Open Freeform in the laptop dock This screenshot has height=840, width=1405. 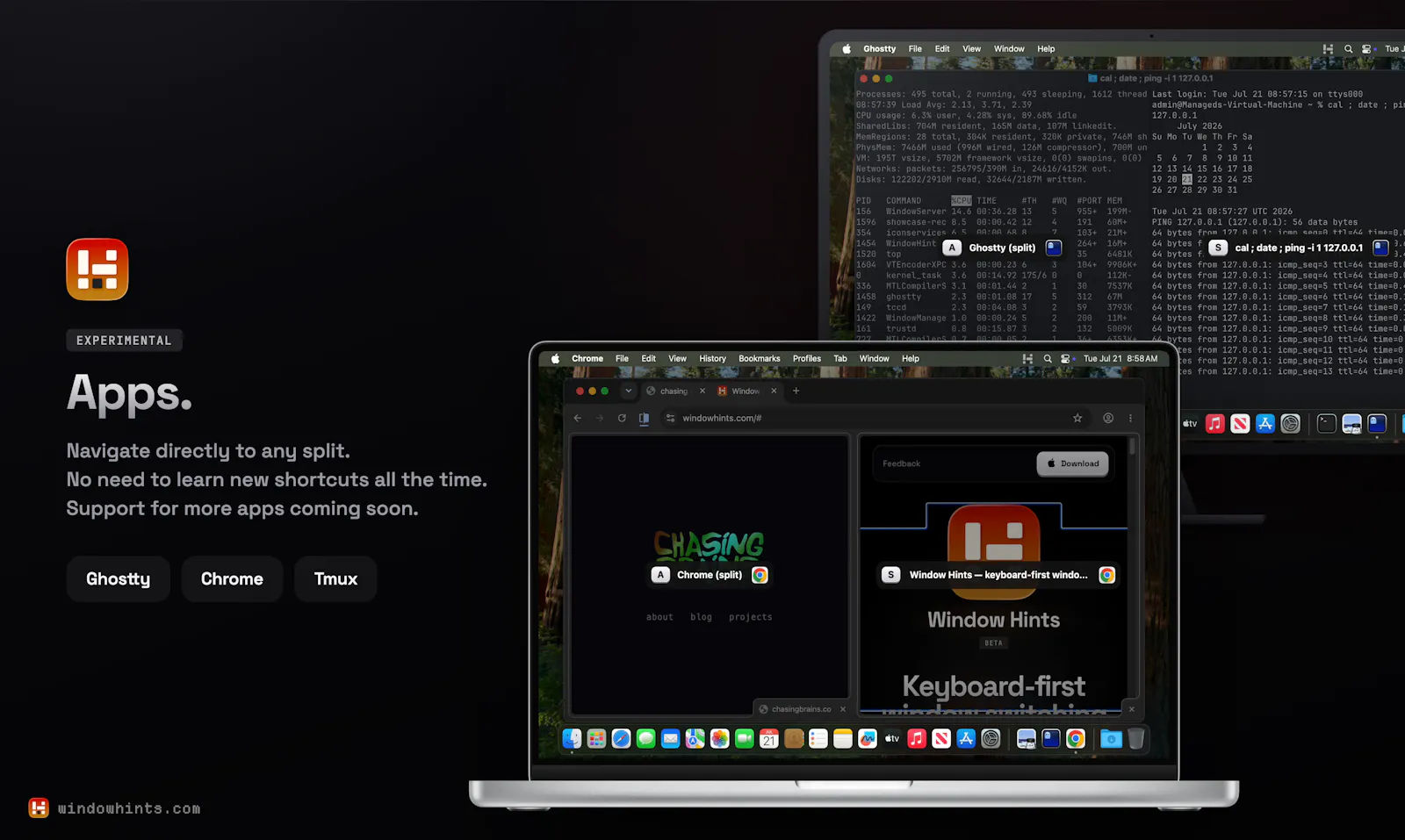(x=868, y=739)
